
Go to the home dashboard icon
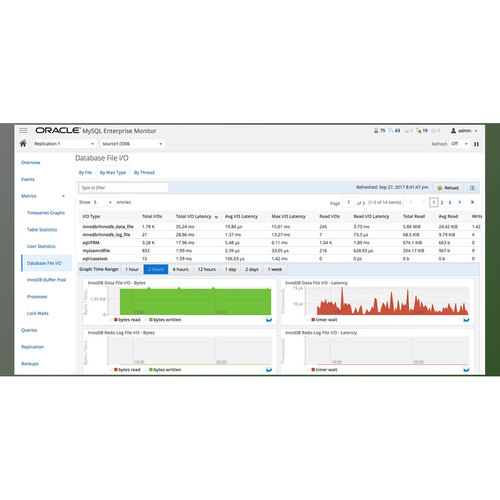coord(23,143)
